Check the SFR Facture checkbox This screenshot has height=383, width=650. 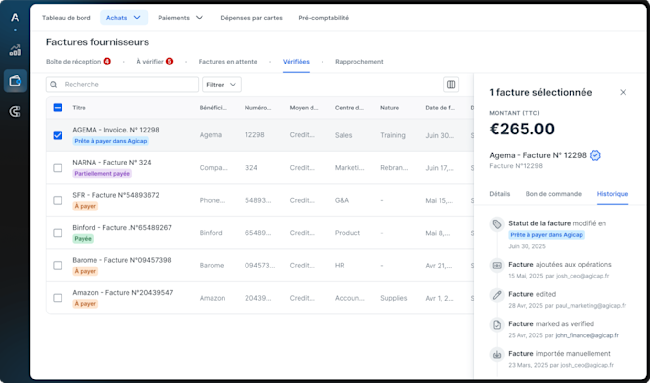tap(58, 200)
